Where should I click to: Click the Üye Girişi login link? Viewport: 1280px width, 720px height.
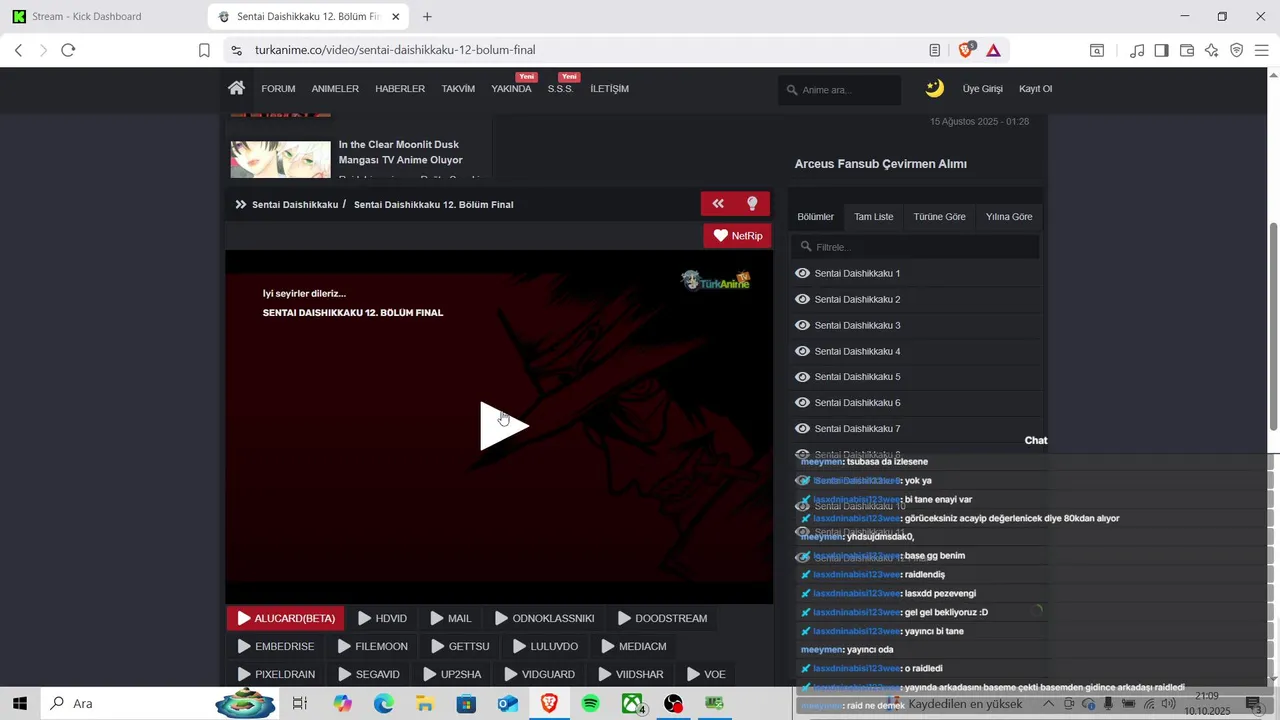pos(982,89)
